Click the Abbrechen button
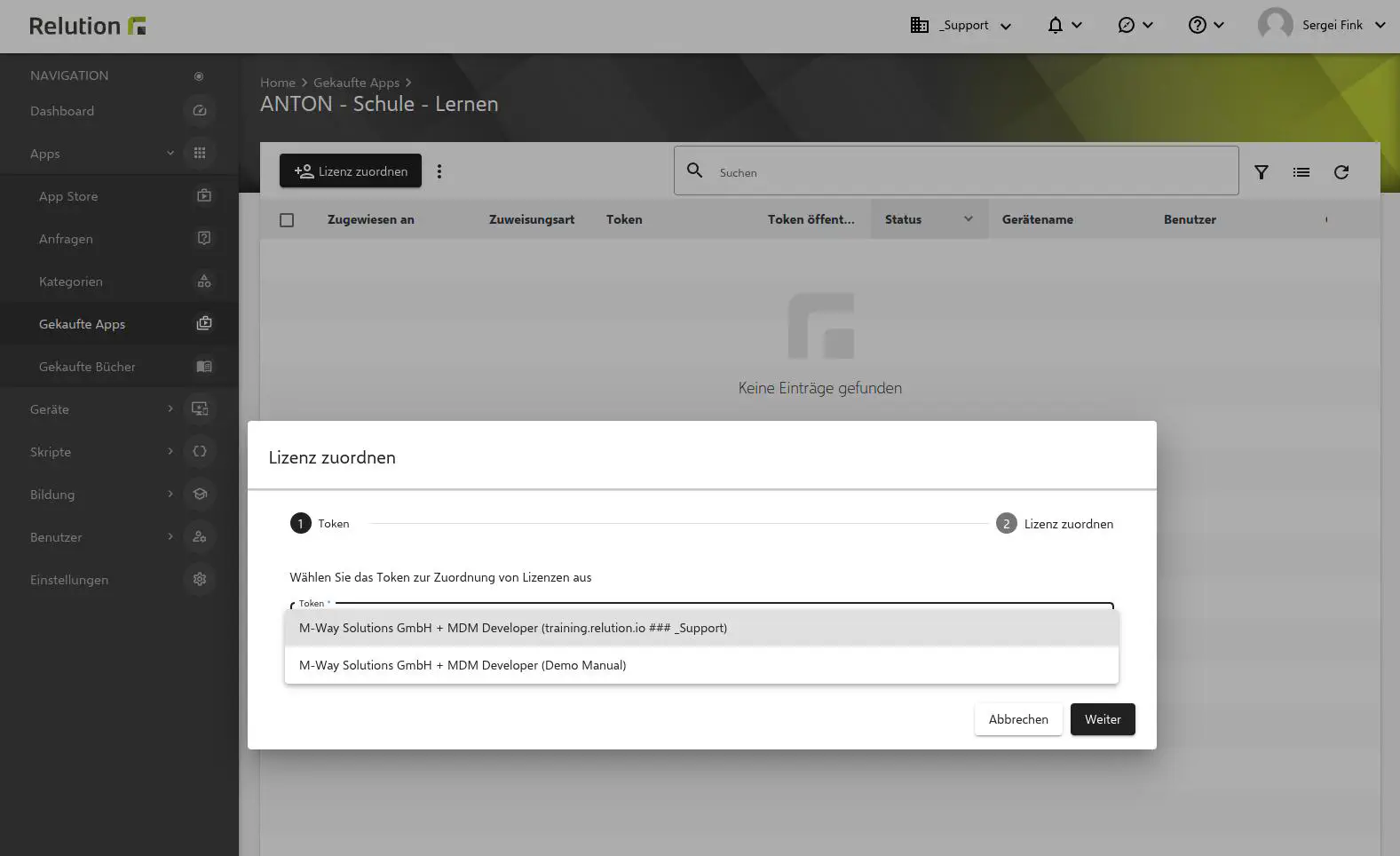Image resolution: width=1400 pixels, height=856 pixels. pyautogui.click(x=1018, y=719)
